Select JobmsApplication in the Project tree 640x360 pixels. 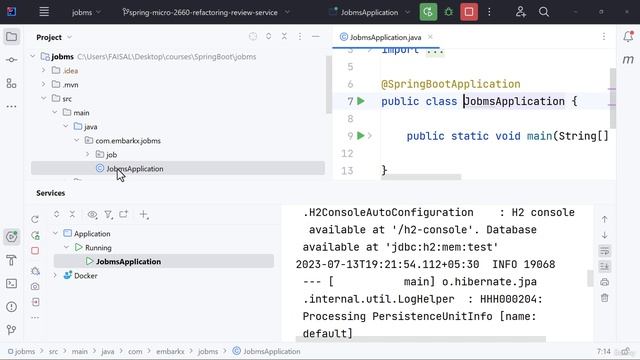(x=178, y=169)
